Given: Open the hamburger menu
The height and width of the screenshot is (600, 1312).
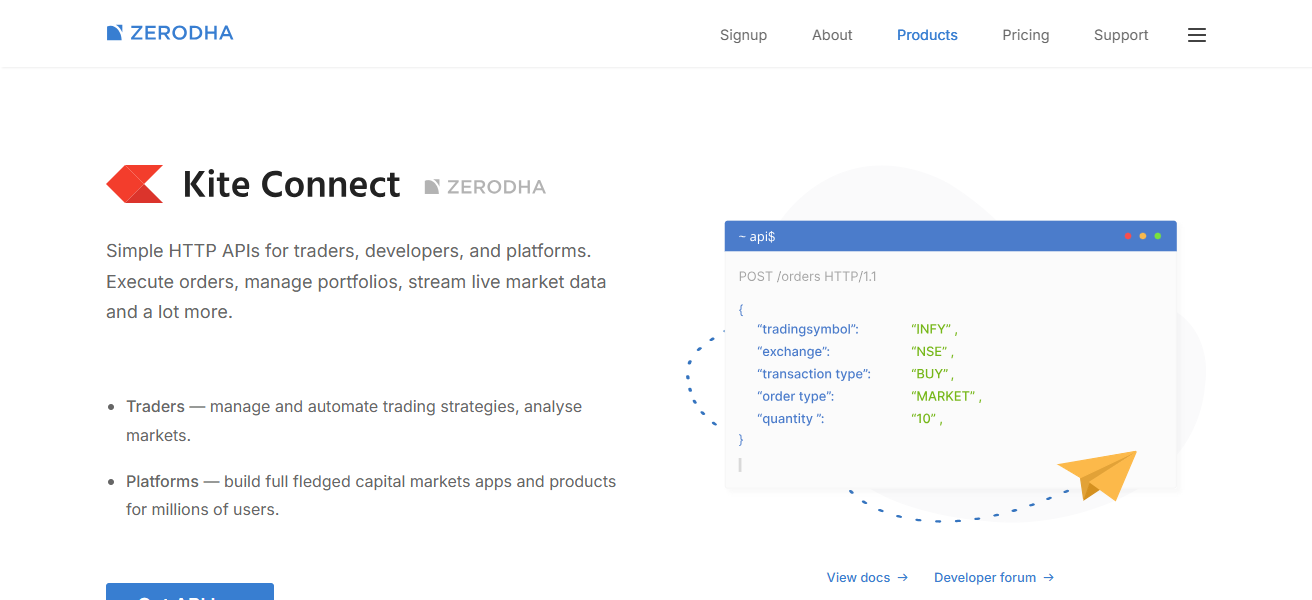Looking at the screenshot, I should (x=1196, y=34).
